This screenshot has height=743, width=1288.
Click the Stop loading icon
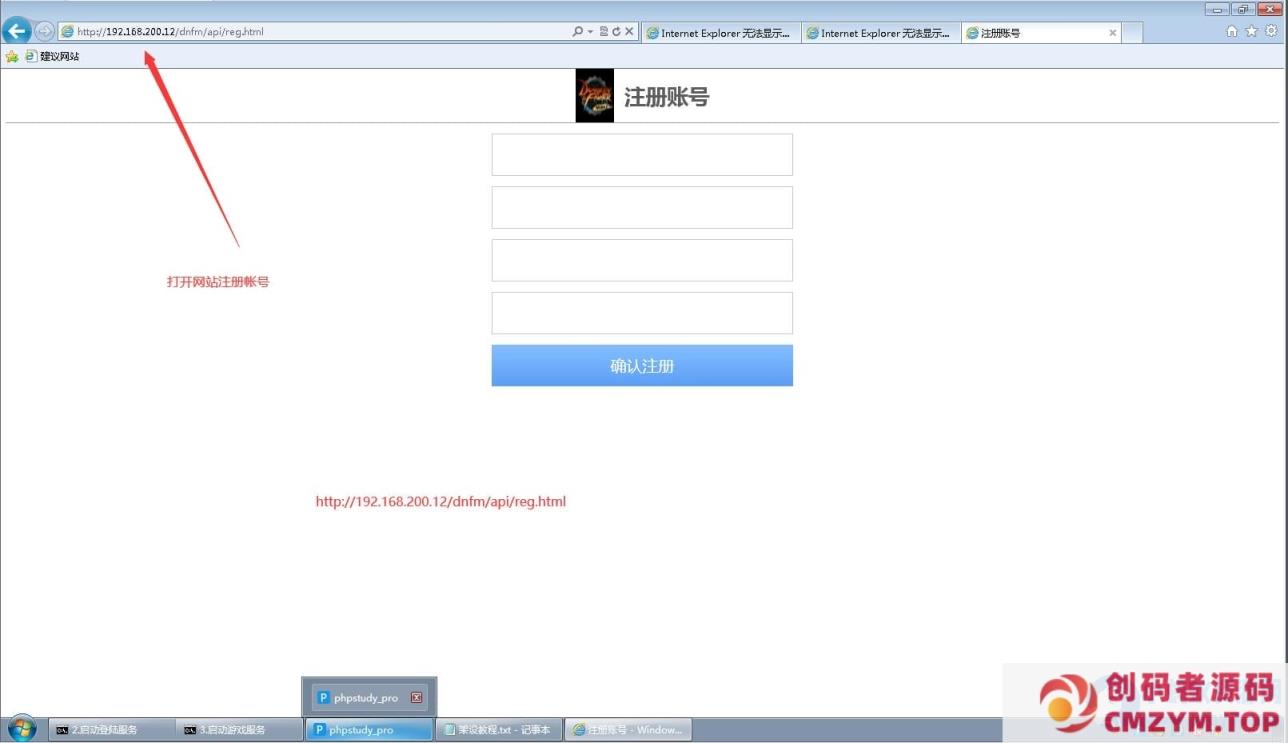coord(629,31)
